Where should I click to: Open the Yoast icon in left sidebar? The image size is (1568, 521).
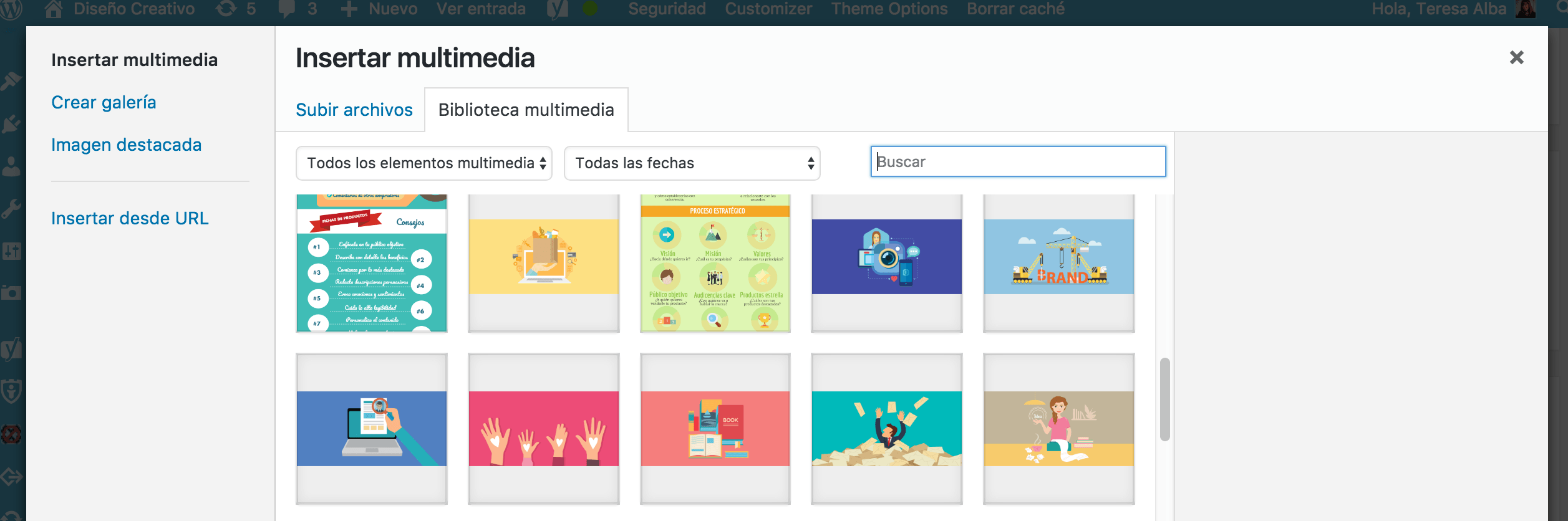(11, 349)
